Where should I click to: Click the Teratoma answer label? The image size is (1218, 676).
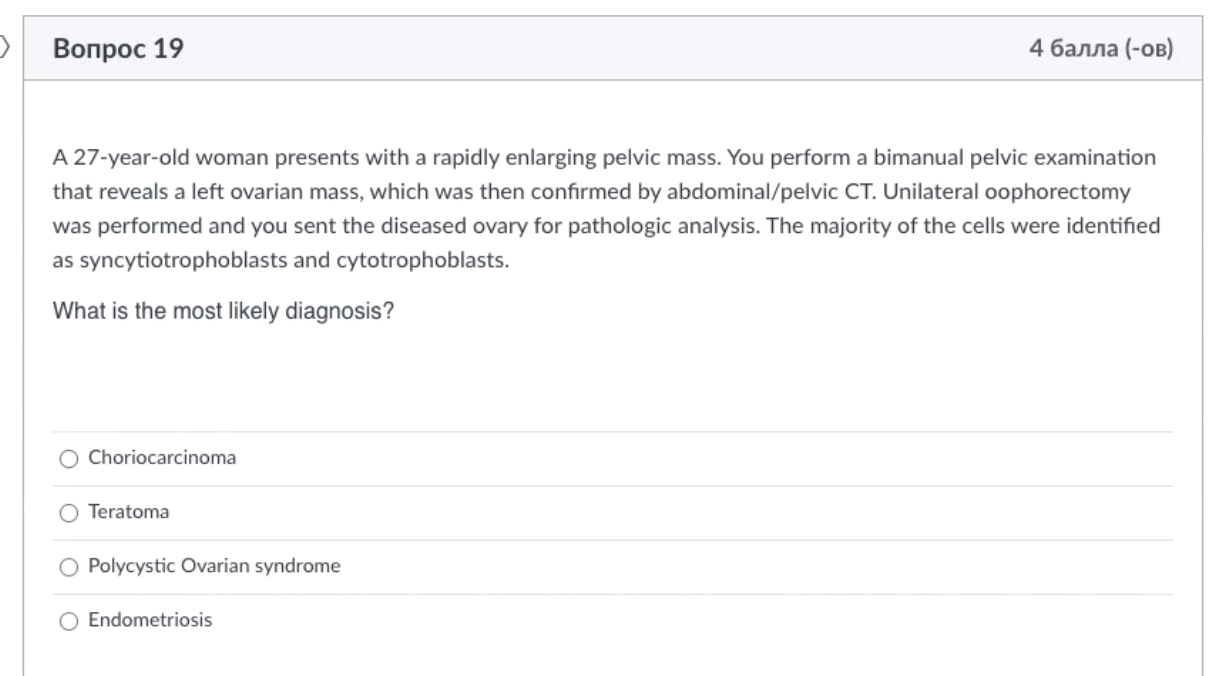point(128,513)
